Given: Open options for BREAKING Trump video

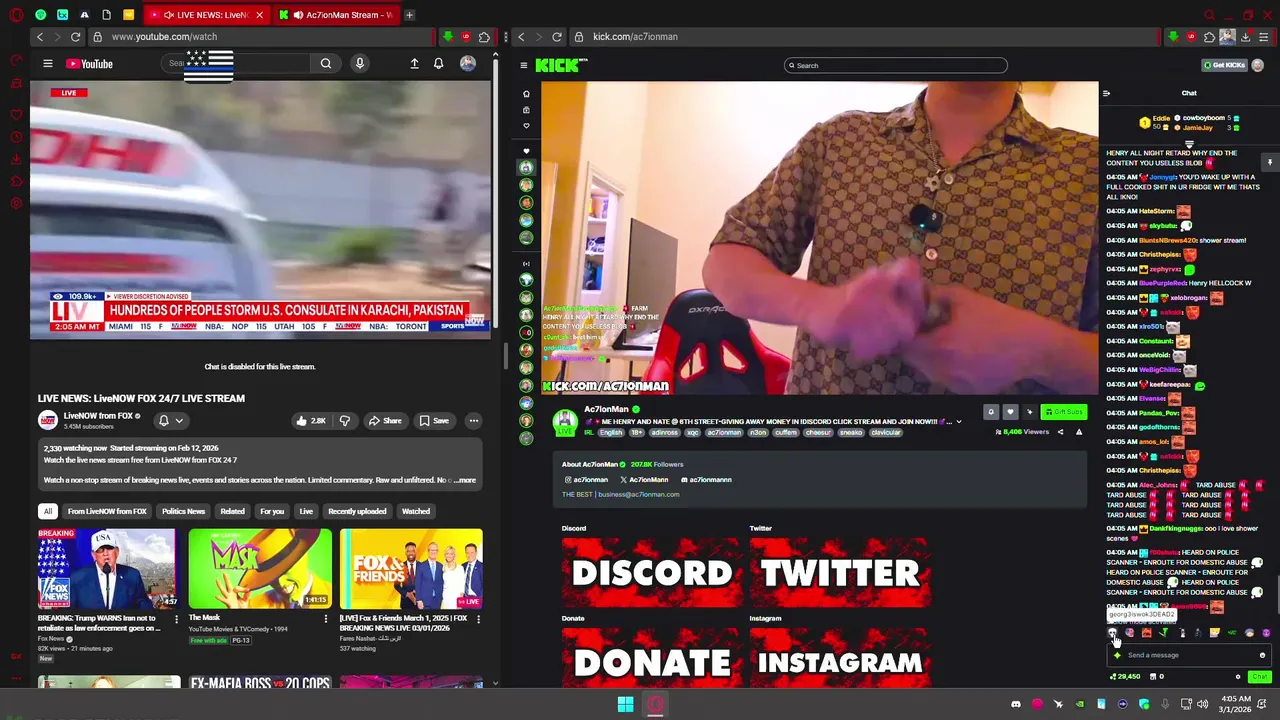Looking at the screenshot, I should (x=176, y=619).
